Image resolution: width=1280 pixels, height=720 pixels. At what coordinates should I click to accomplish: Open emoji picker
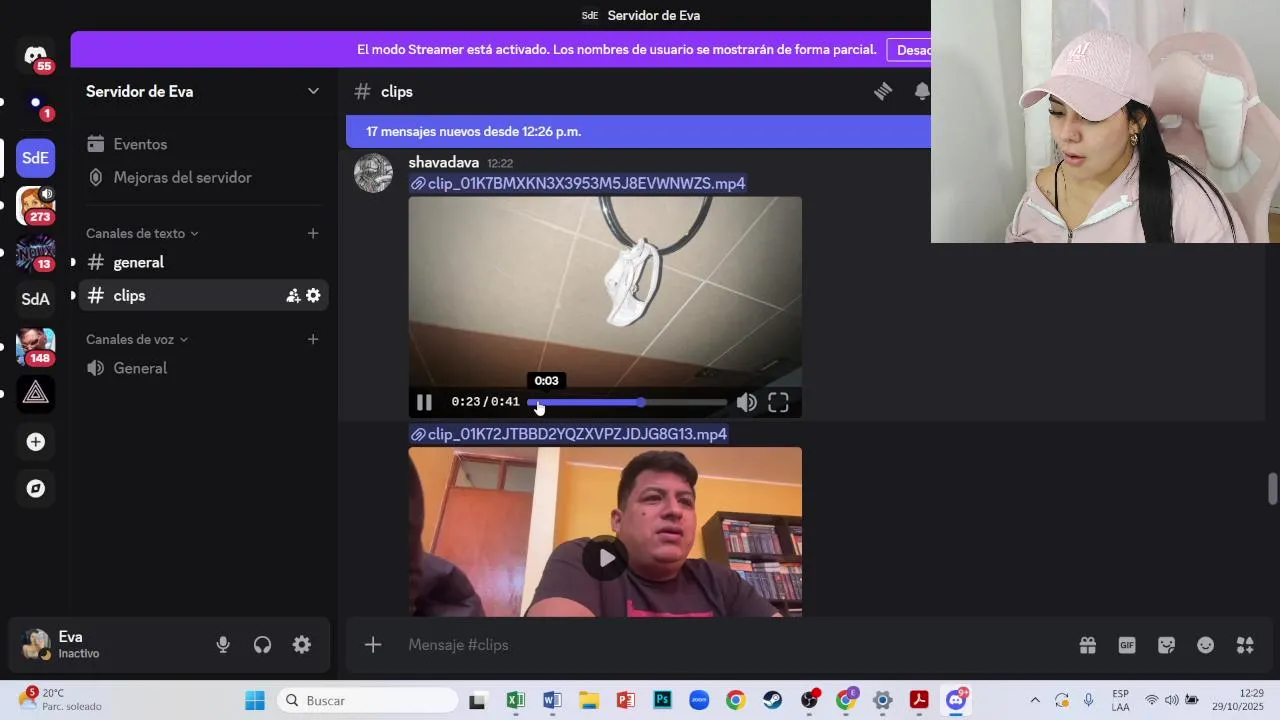pos(1206,645)
